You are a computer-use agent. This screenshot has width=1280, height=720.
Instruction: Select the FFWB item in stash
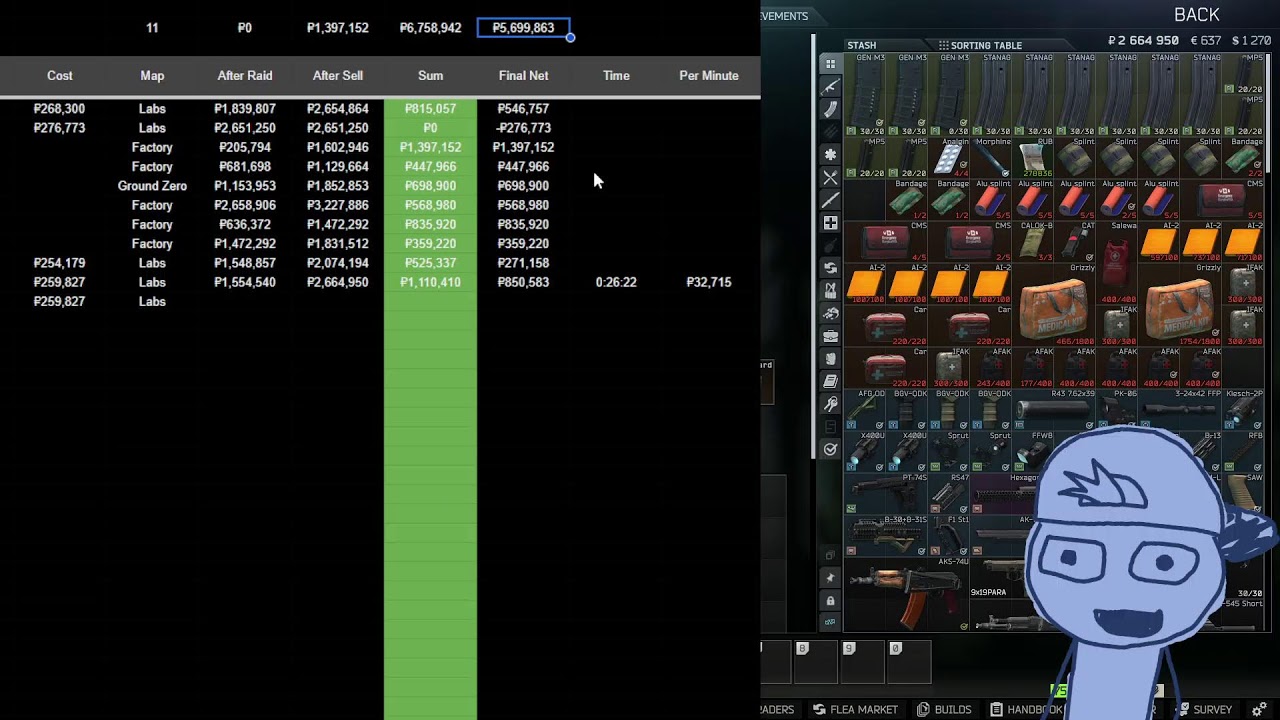pos(1033,452)
